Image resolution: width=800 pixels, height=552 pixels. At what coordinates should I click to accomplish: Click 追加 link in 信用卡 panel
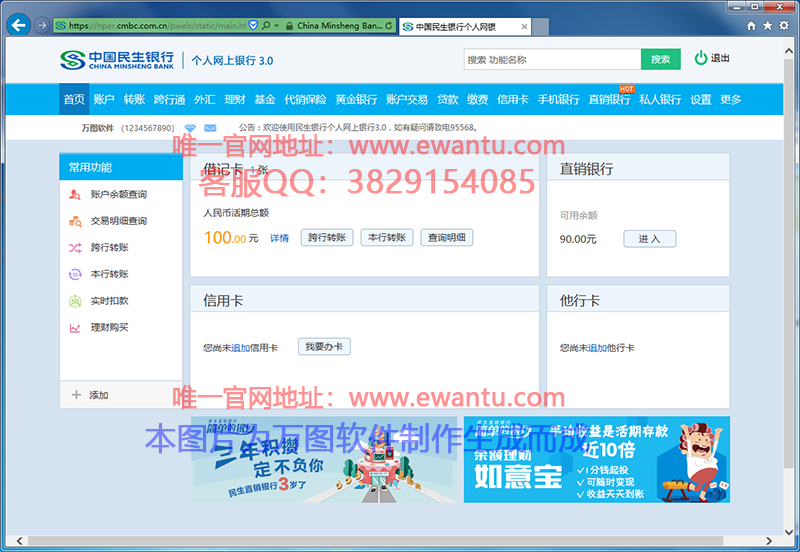[x=240, y=348]
